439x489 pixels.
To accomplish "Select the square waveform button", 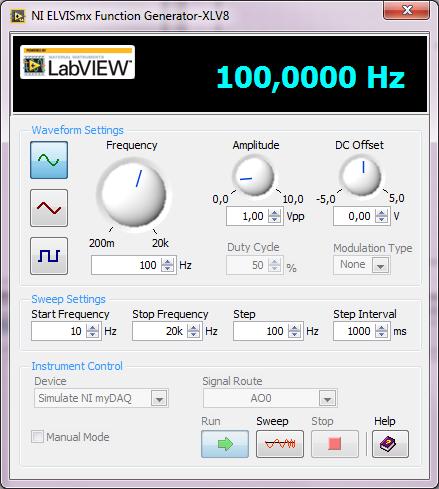I will (49, 256).
